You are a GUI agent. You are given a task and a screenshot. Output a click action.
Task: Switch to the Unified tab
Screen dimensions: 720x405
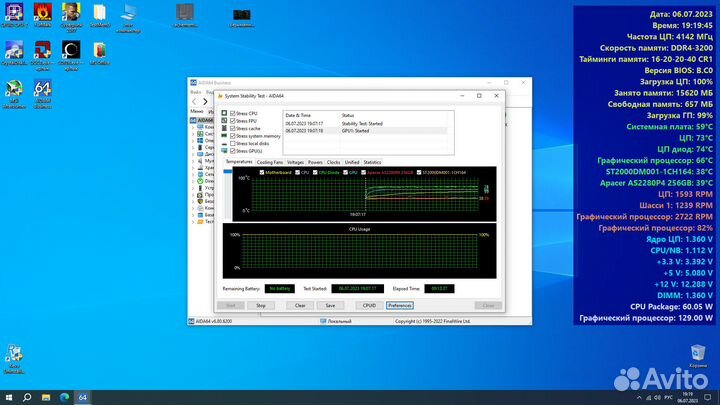point(352,162)
